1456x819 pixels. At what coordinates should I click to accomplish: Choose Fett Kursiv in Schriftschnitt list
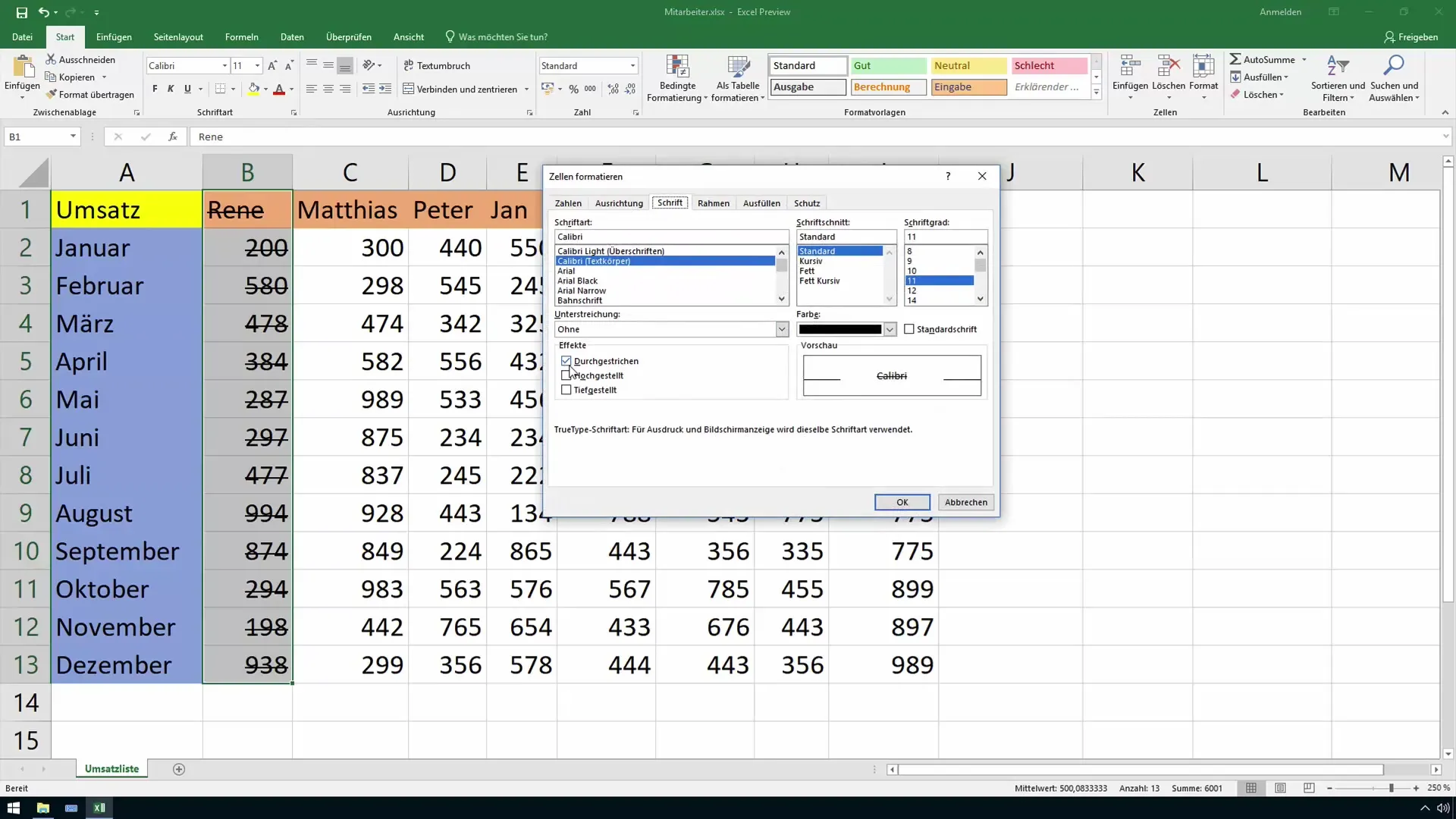point(820,281)
